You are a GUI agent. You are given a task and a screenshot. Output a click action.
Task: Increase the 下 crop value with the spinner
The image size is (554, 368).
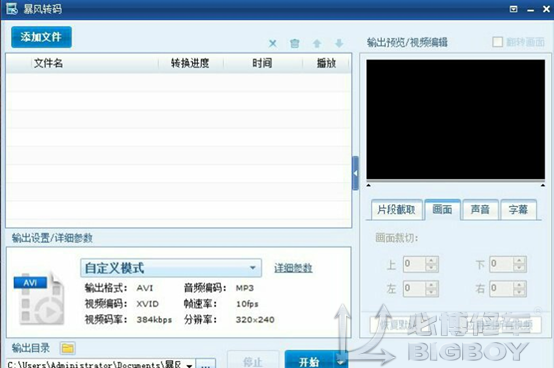pos(519,261)
